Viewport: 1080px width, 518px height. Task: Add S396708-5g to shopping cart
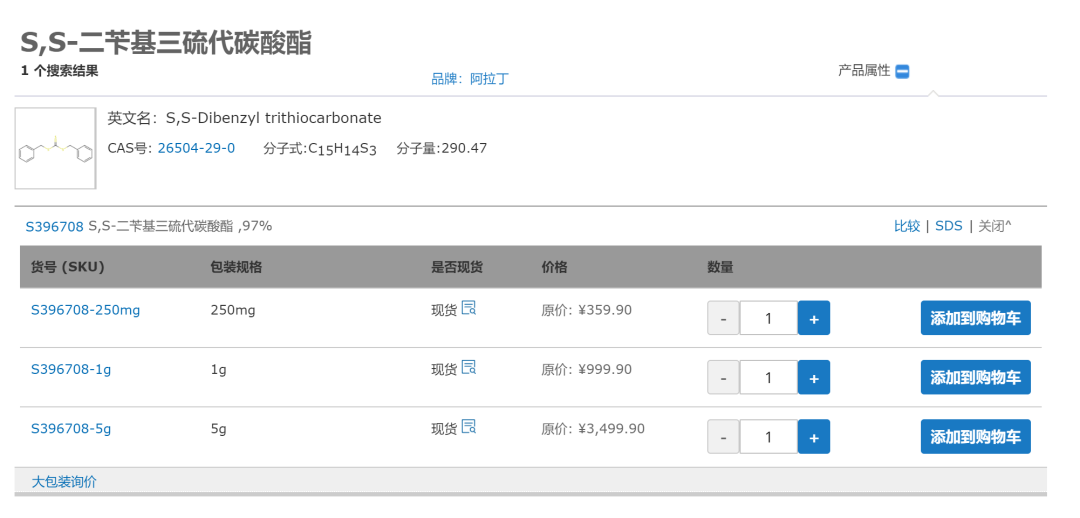975,437
